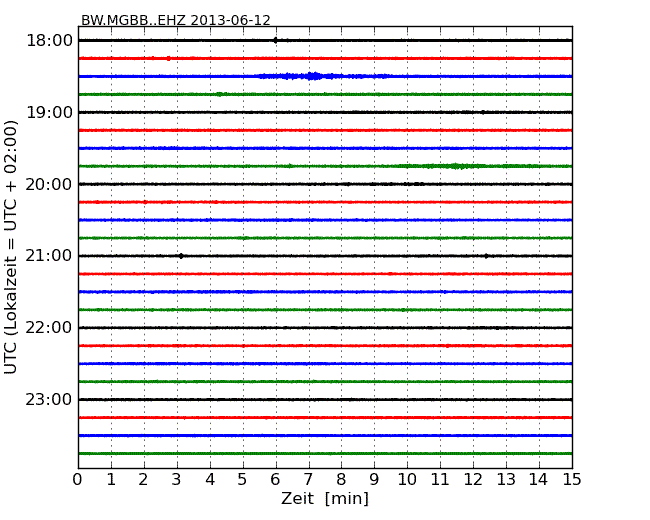The height and width of the screenshot is (520, 650).
Task: Select the 19:00 time label
Action: (49, 112)
